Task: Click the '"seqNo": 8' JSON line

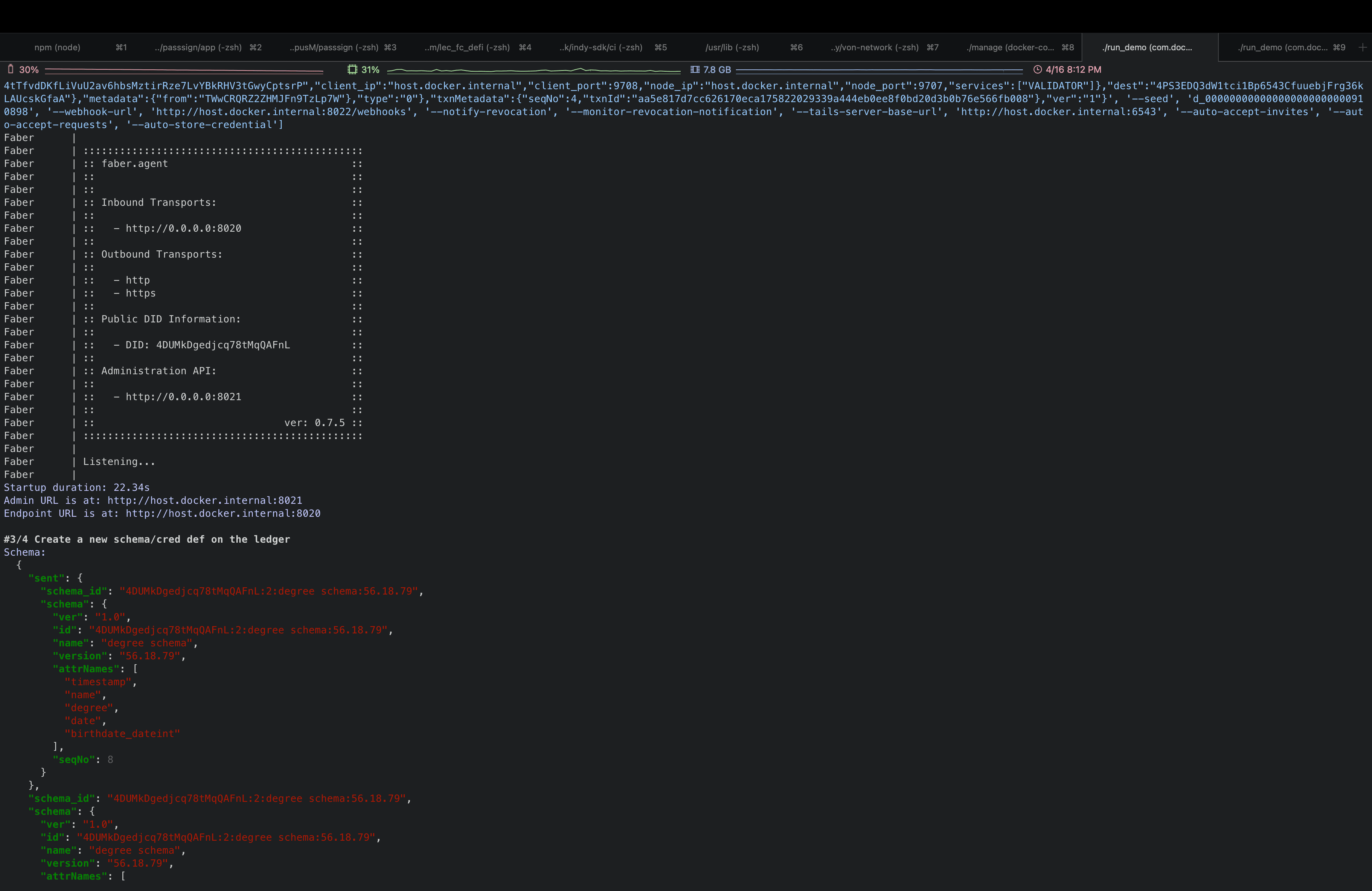Action: [83, 760]
